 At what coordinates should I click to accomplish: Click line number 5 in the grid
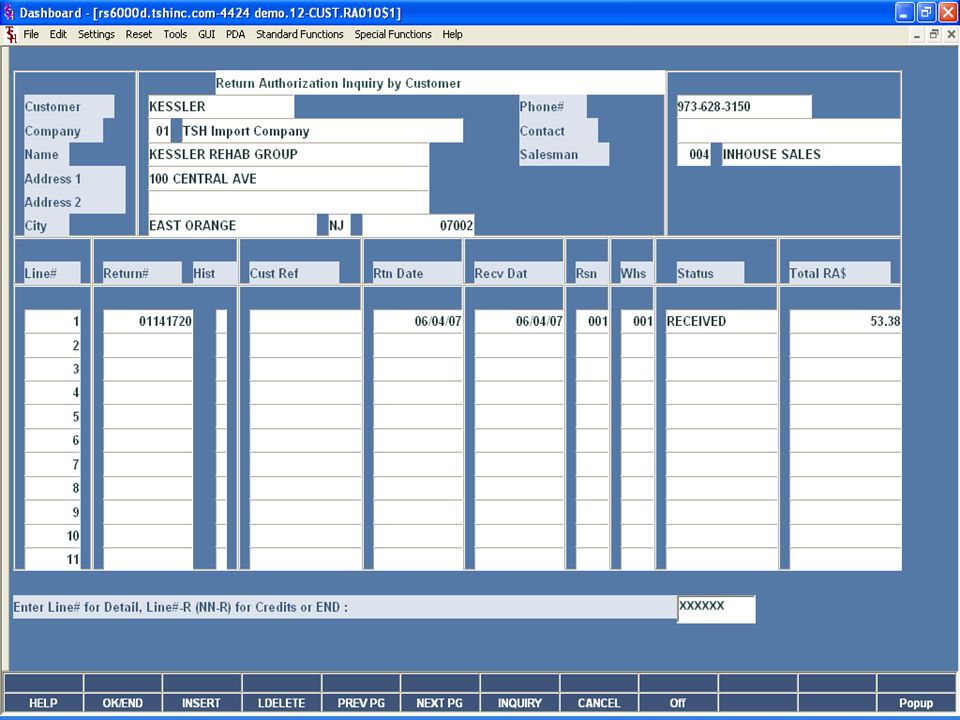tap(52, 417)
